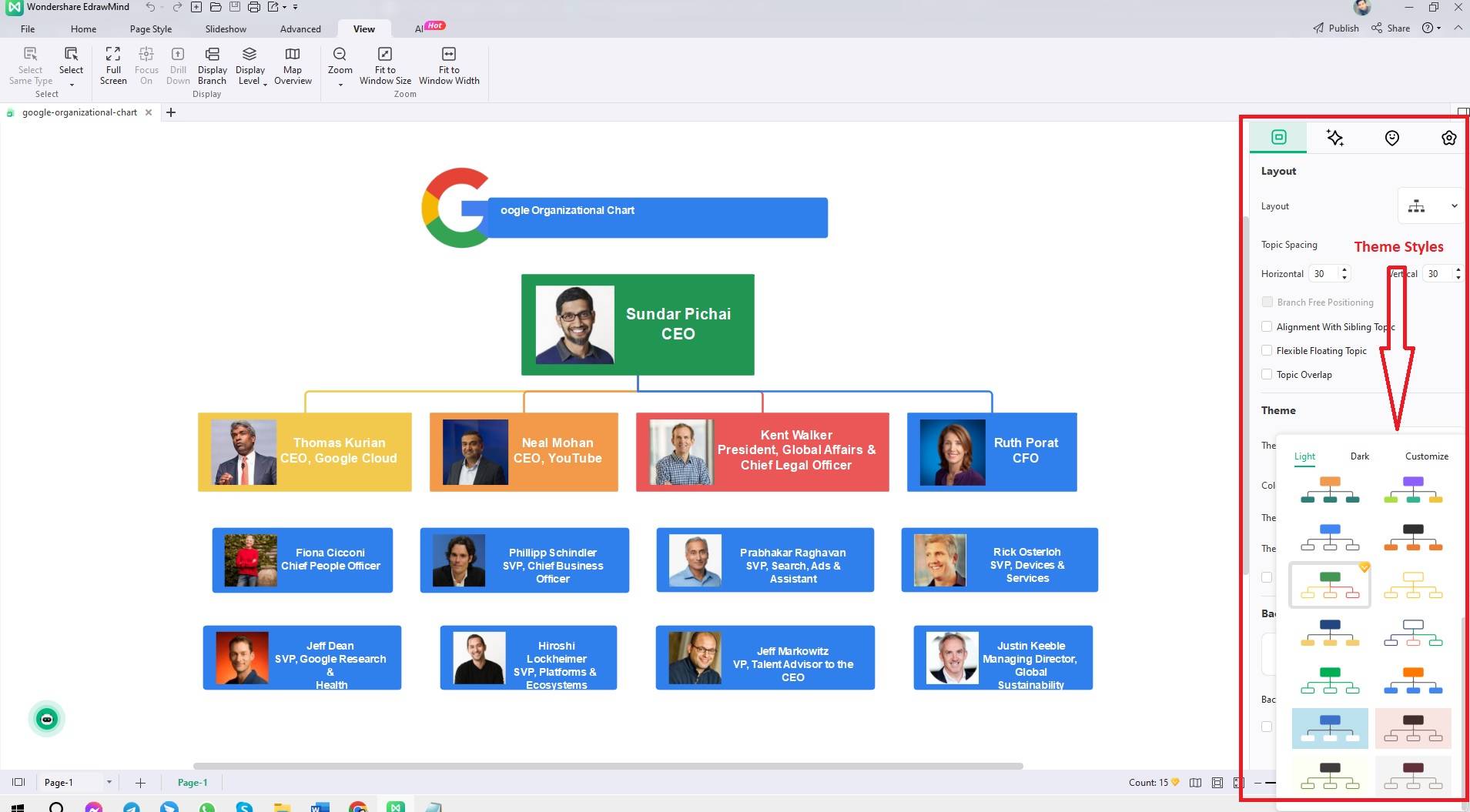The width and height of the screenshot is (1470, 812).
Task: Select the Page-1 sheet tab
Action: [193, 783]
